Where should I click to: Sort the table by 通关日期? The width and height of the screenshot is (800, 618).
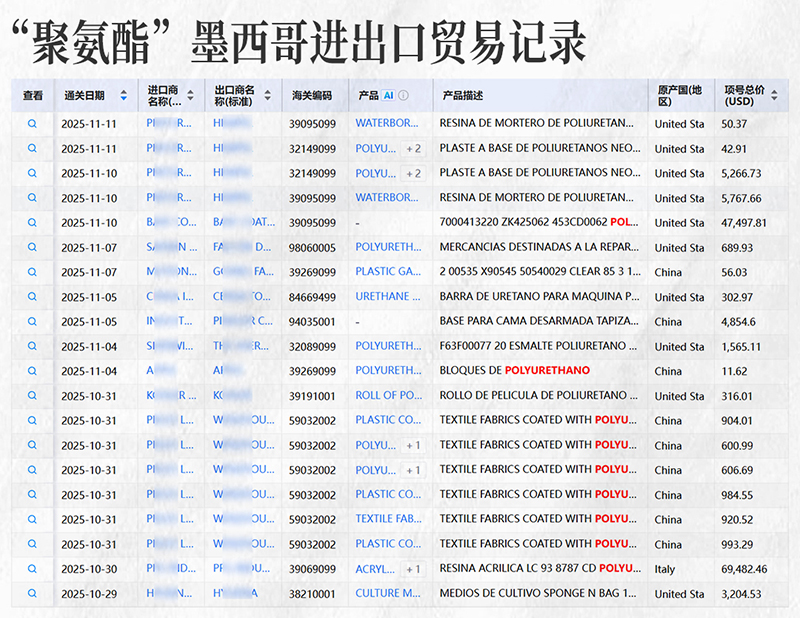124,96
